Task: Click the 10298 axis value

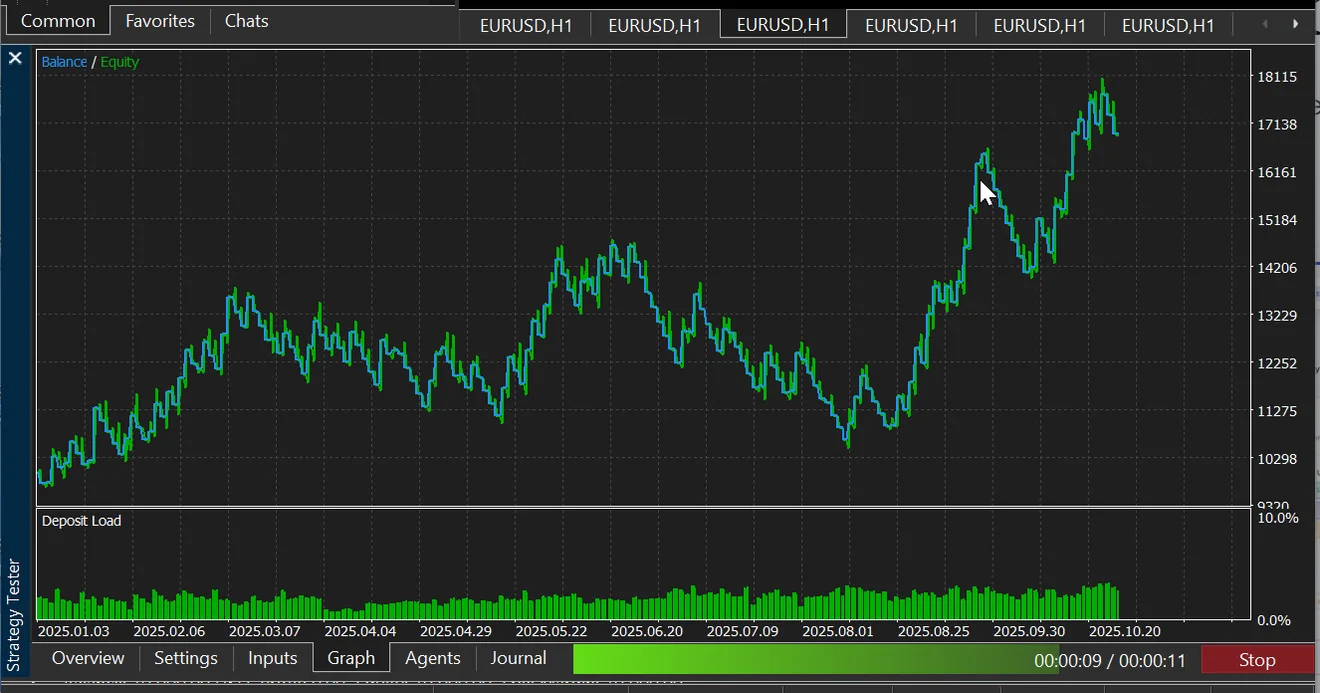Action: tap(1276, 459)
